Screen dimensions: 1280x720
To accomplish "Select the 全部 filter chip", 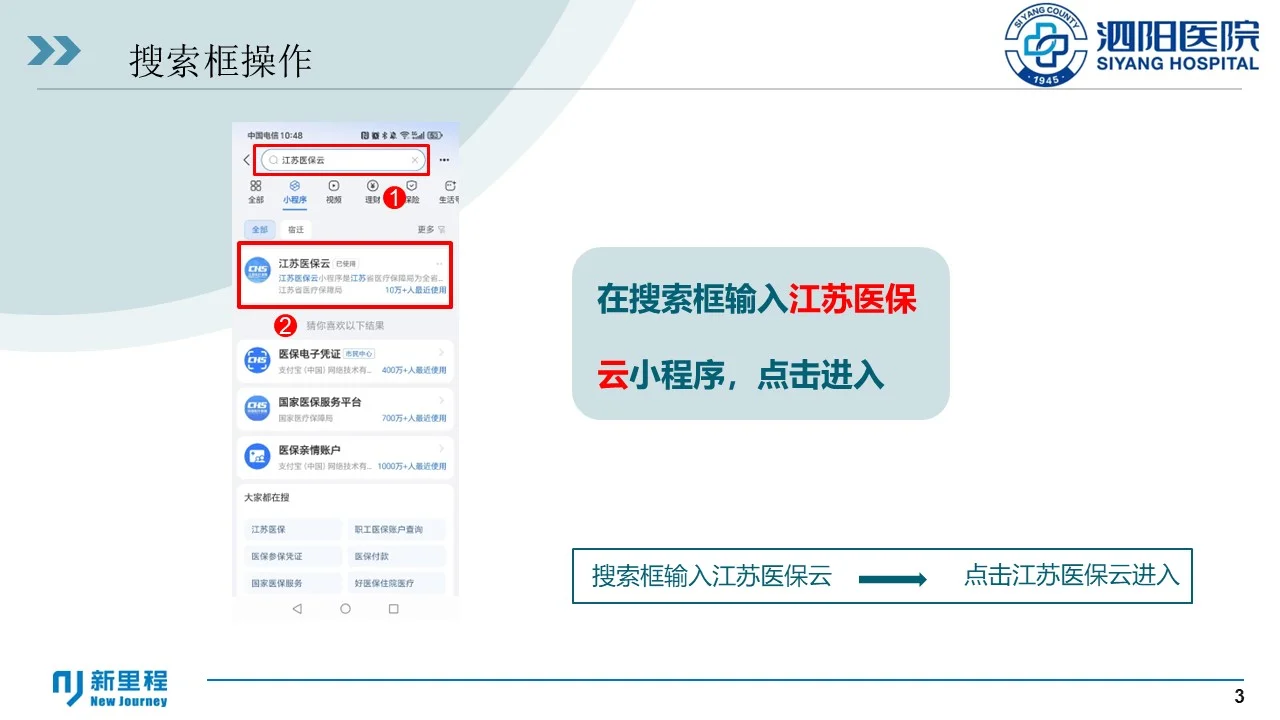I will pos(260,230).
